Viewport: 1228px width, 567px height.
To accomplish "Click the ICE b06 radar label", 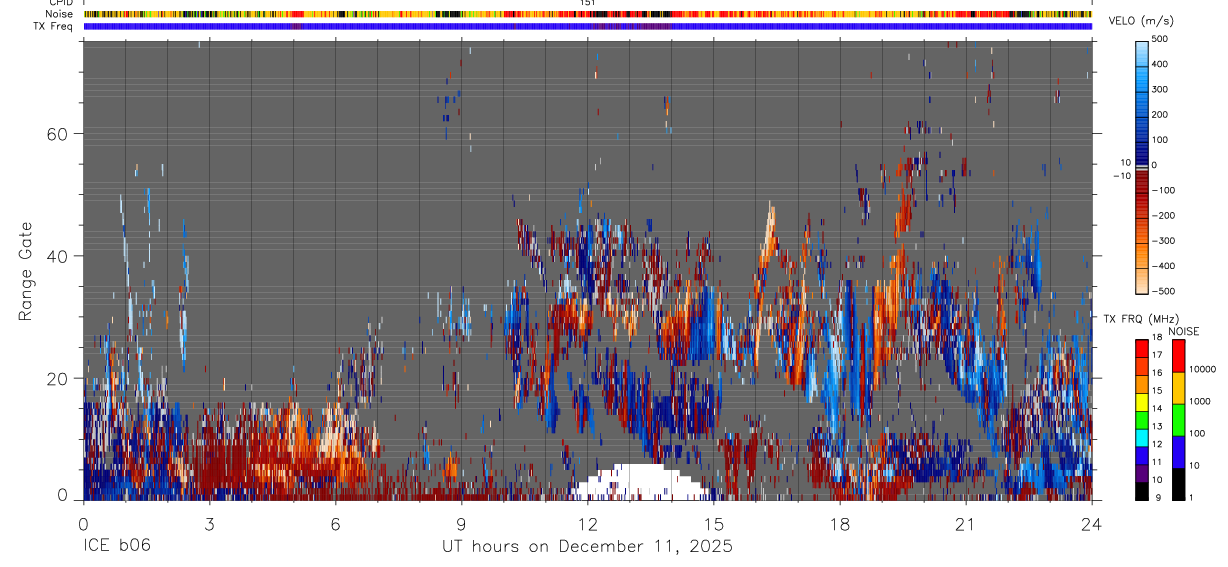I will click(x=118, y=546).
